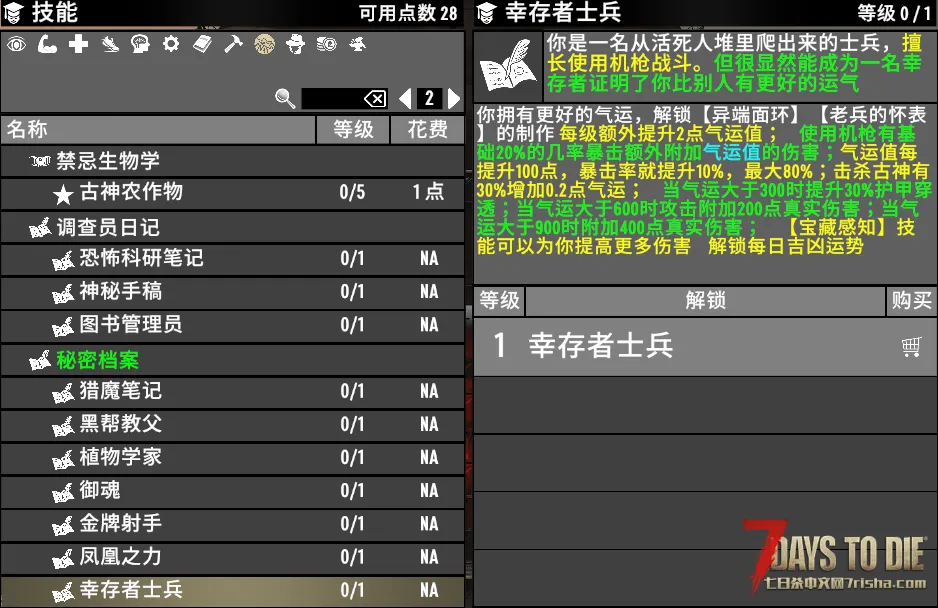This screenshot has height=608, width=938.
Task: Select the medical cross attribute icon
Action: (78, 44)
